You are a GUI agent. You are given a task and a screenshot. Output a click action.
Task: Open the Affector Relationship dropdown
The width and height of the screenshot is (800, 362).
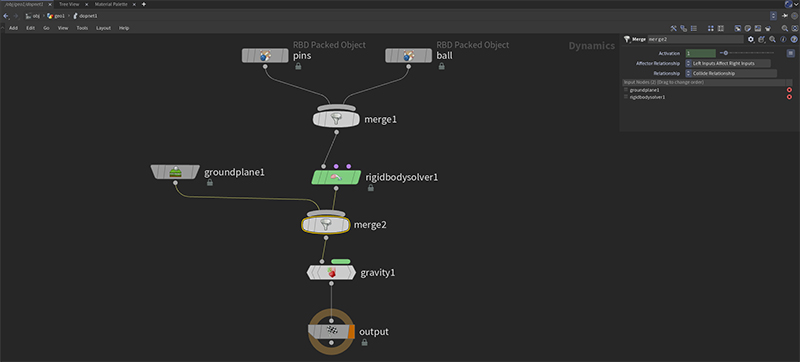click(x=728, y=63)
